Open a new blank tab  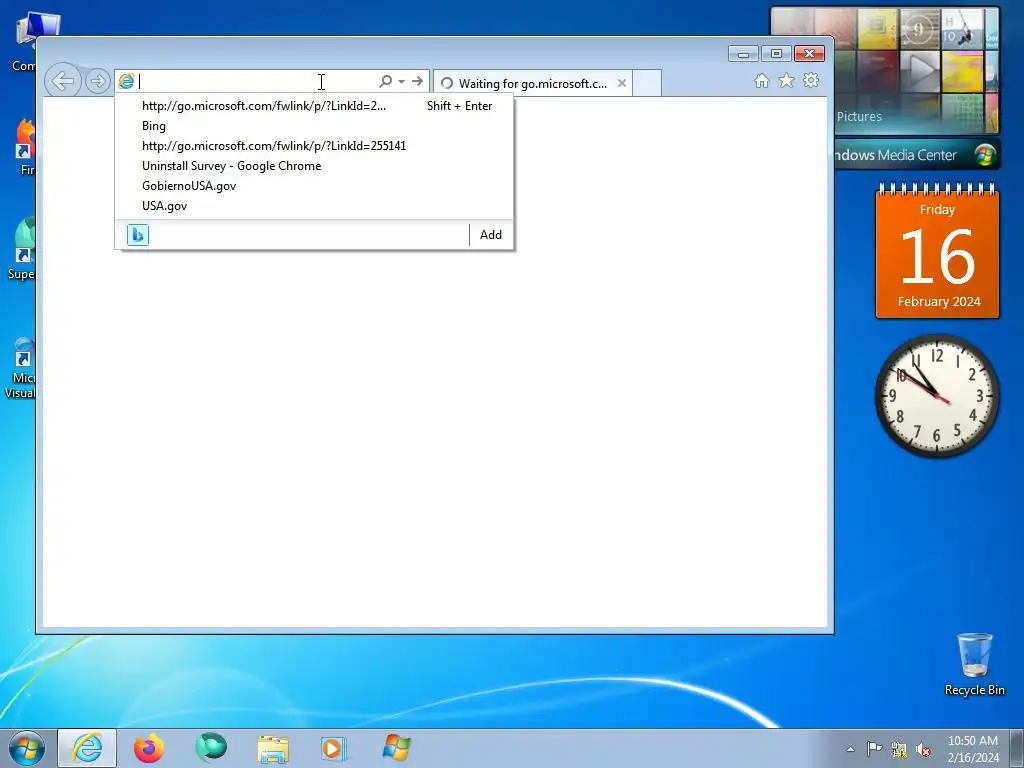pyautogui.click(x=647, y=83)
